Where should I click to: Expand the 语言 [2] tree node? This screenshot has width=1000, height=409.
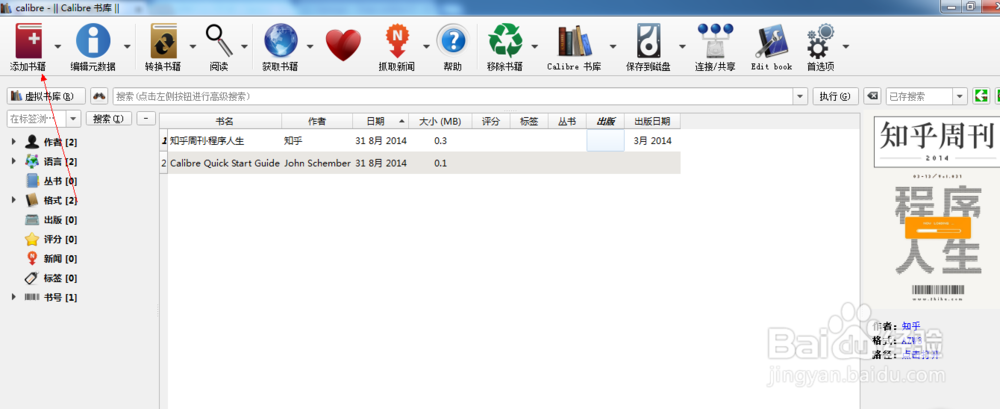[x=15, y=161]
